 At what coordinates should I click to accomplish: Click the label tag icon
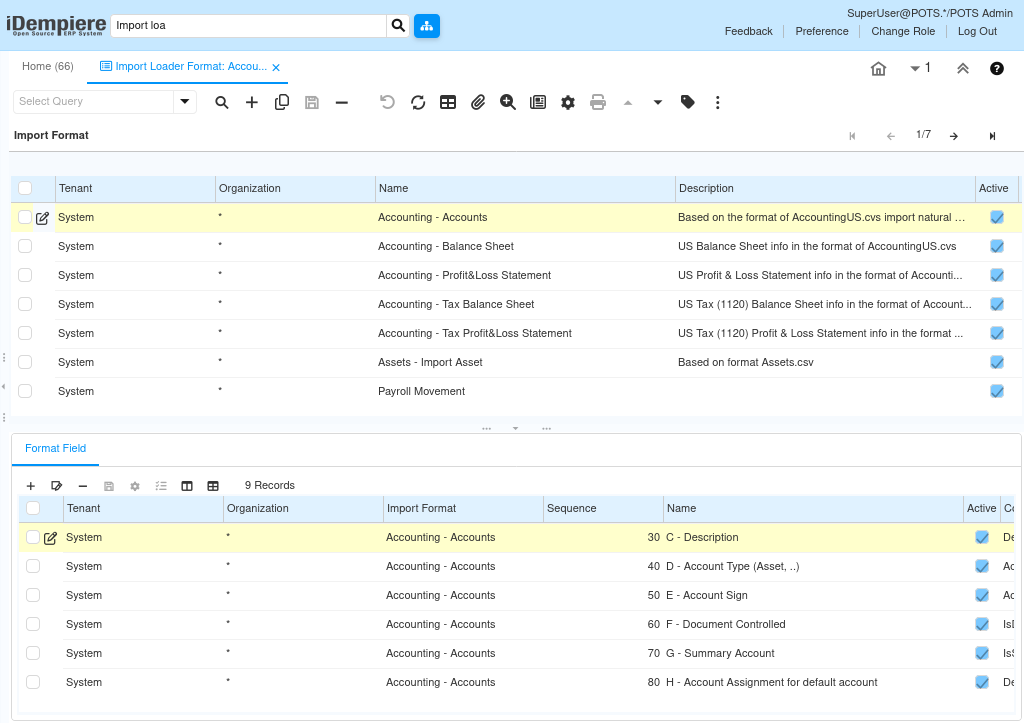688,102
